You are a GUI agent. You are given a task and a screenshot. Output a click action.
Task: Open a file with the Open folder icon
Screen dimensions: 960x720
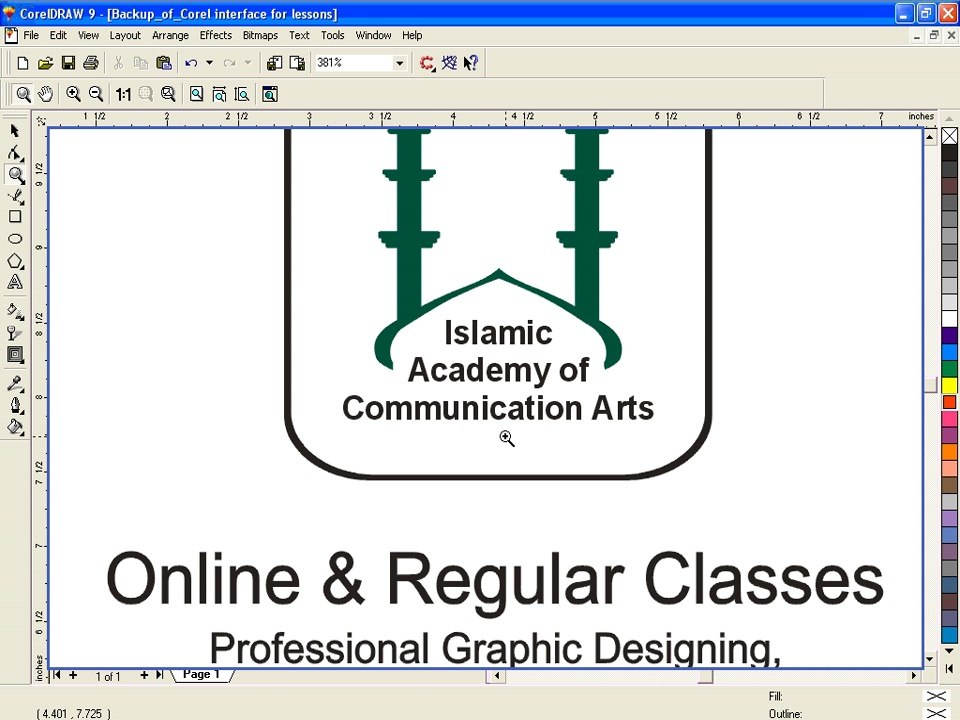coord(45,63)
